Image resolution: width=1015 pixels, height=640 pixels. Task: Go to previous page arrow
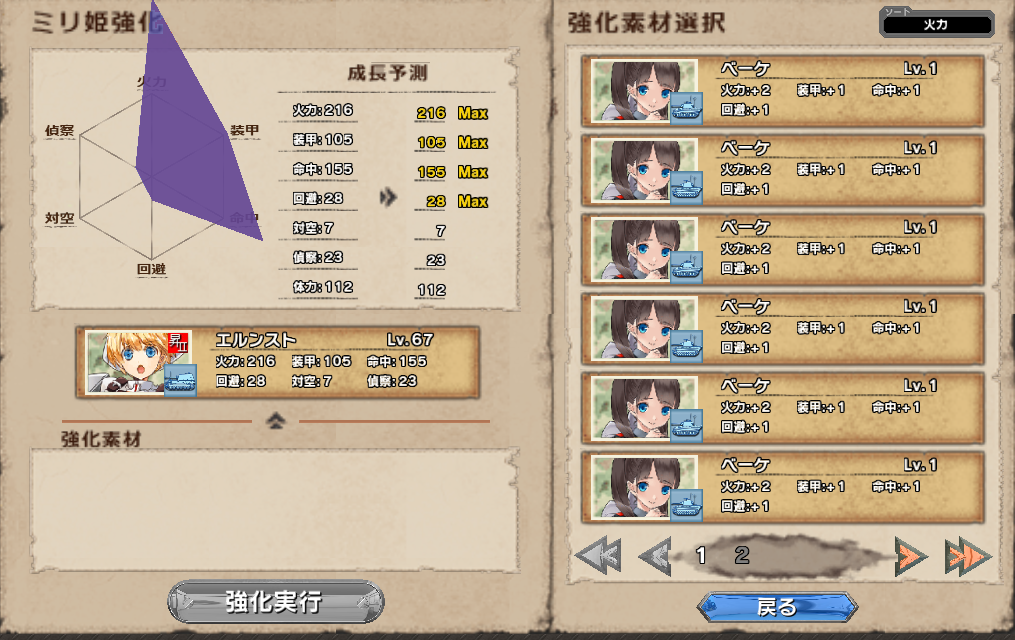654,556
